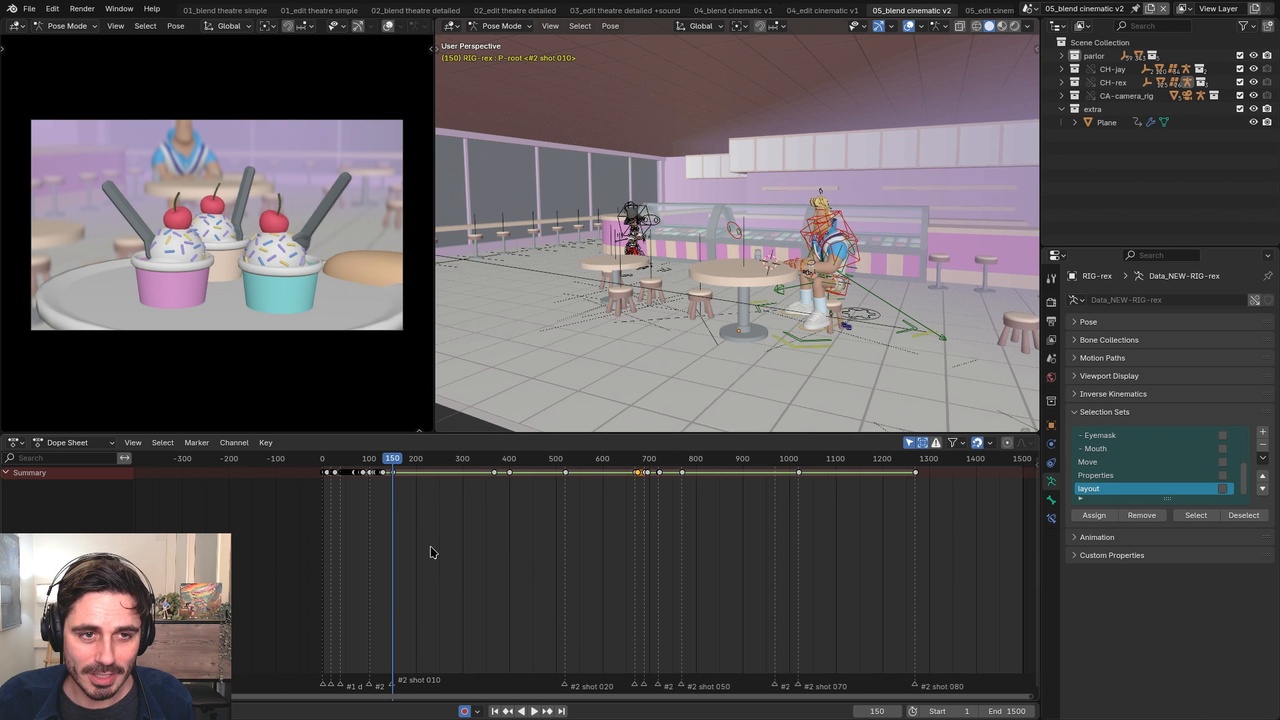1280x720 pixels.
Task: Open Dope Sheet mode dropdown
Action: tap(75, 442)
